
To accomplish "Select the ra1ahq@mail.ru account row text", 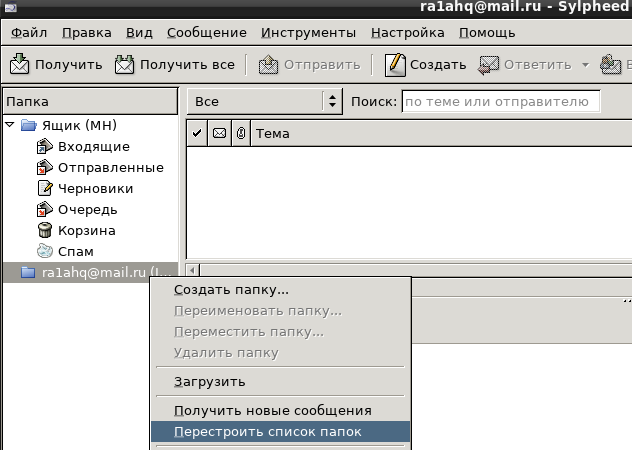I will (106, 273).
